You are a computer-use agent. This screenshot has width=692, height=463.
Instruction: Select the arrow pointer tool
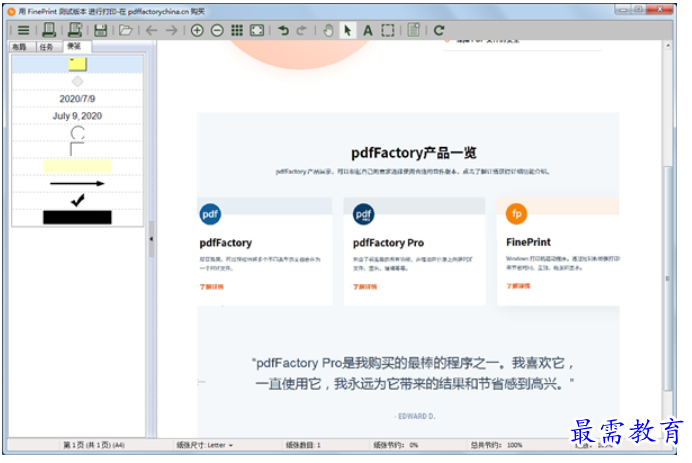[348, 30]
